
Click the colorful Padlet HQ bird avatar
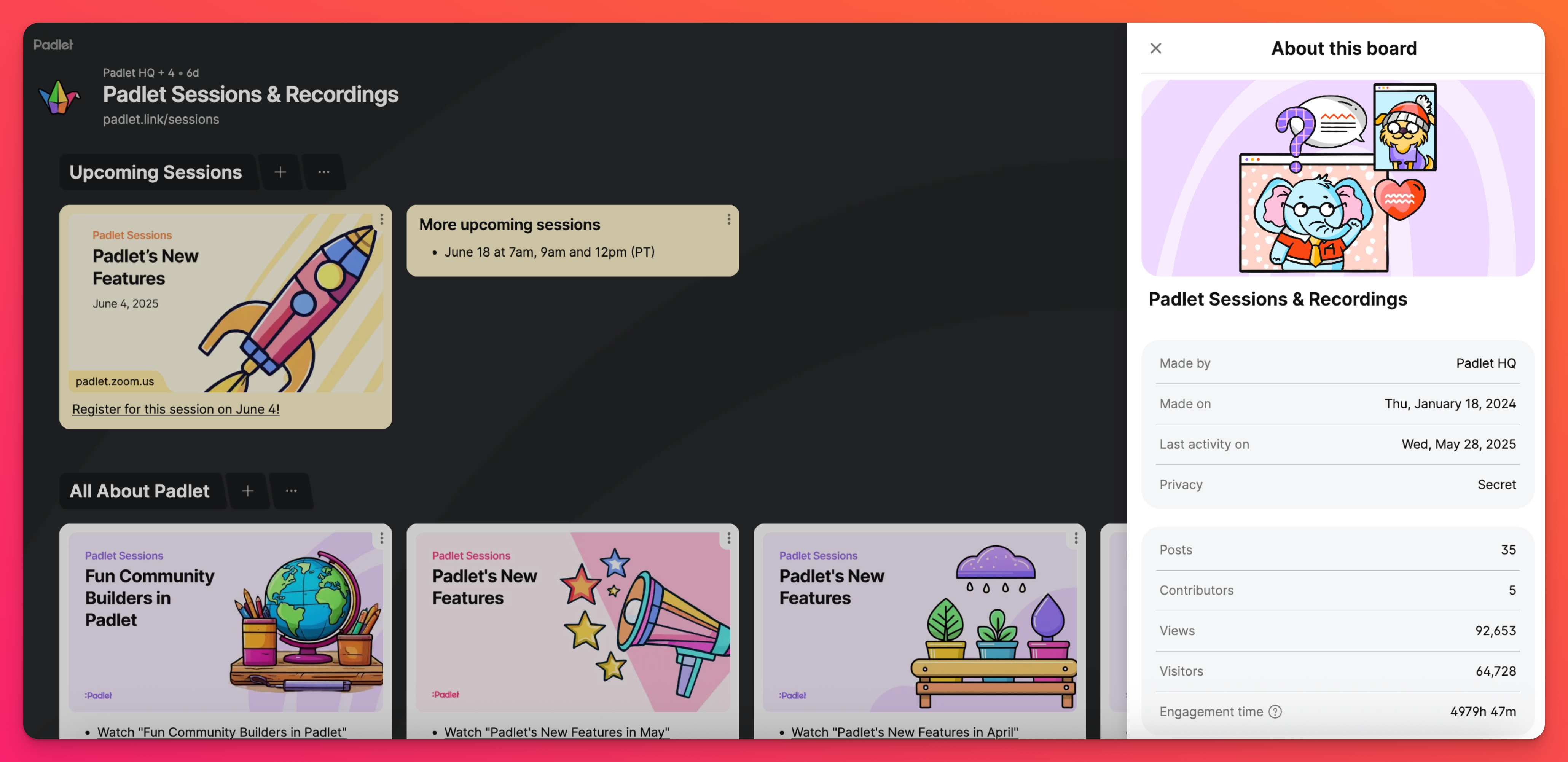(x=59, y=97)
